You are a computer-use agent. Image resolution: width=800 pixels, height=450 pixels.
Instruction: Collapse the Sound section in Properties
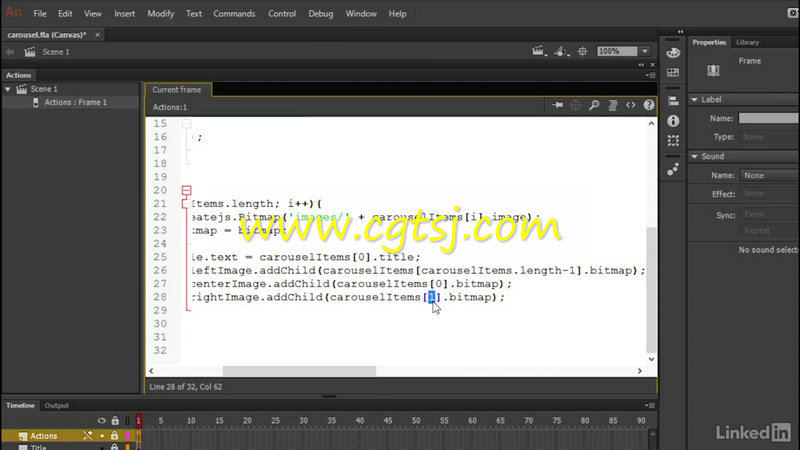coord(694,156)
